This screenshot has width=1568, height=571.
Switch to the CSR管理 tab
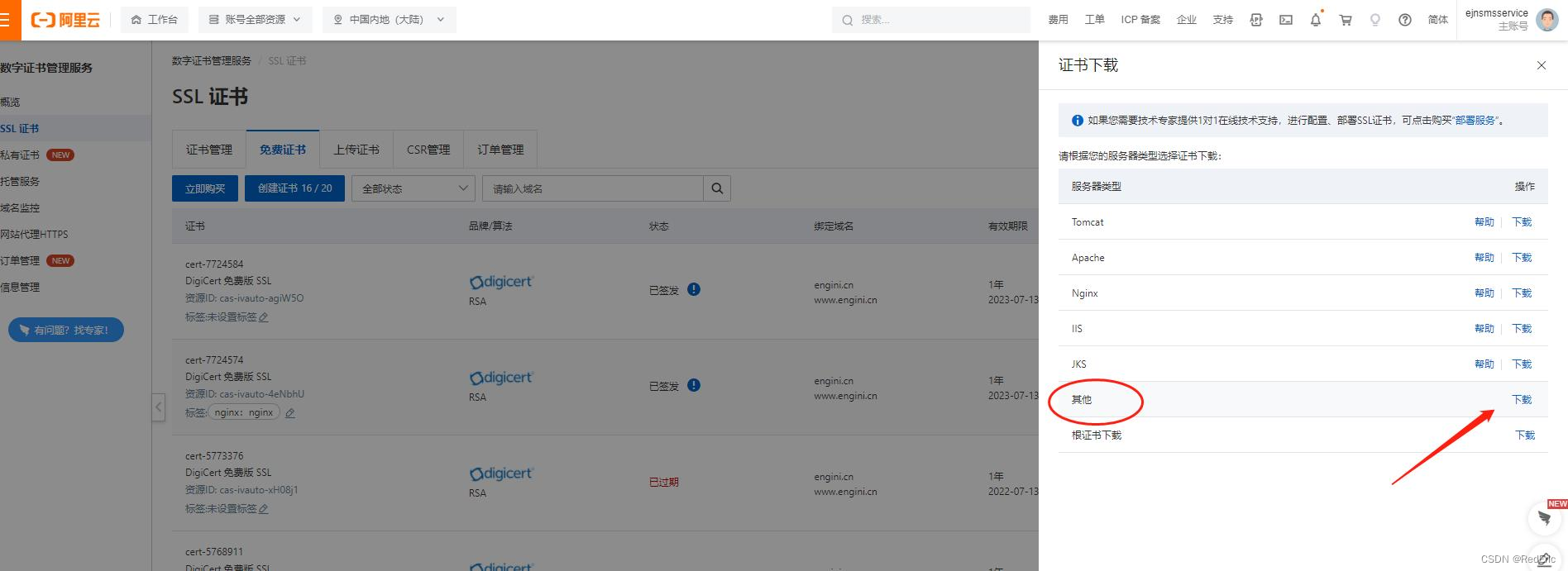[428, 150]
